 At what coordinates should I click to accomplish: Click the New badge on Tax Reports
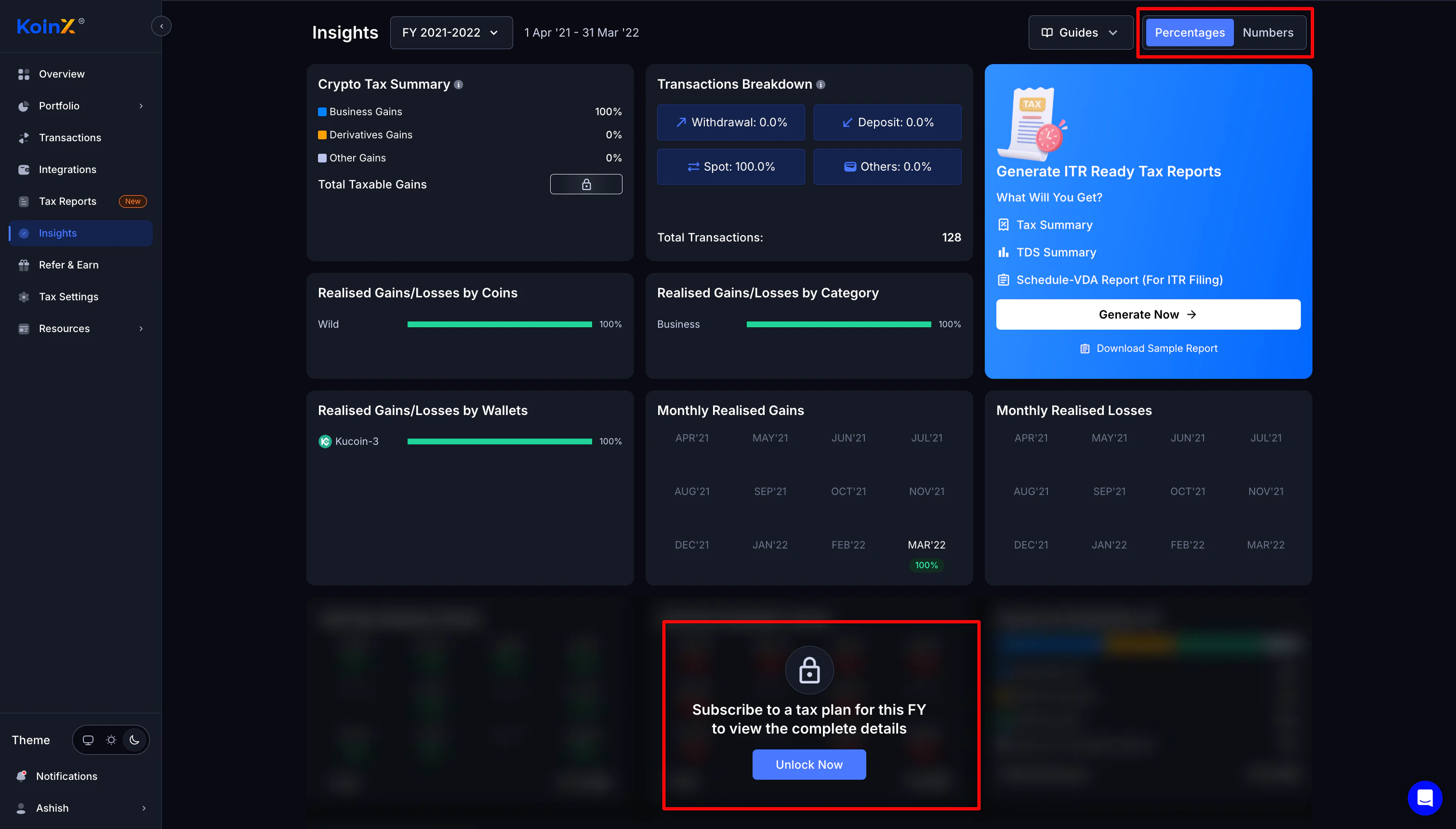132,201
